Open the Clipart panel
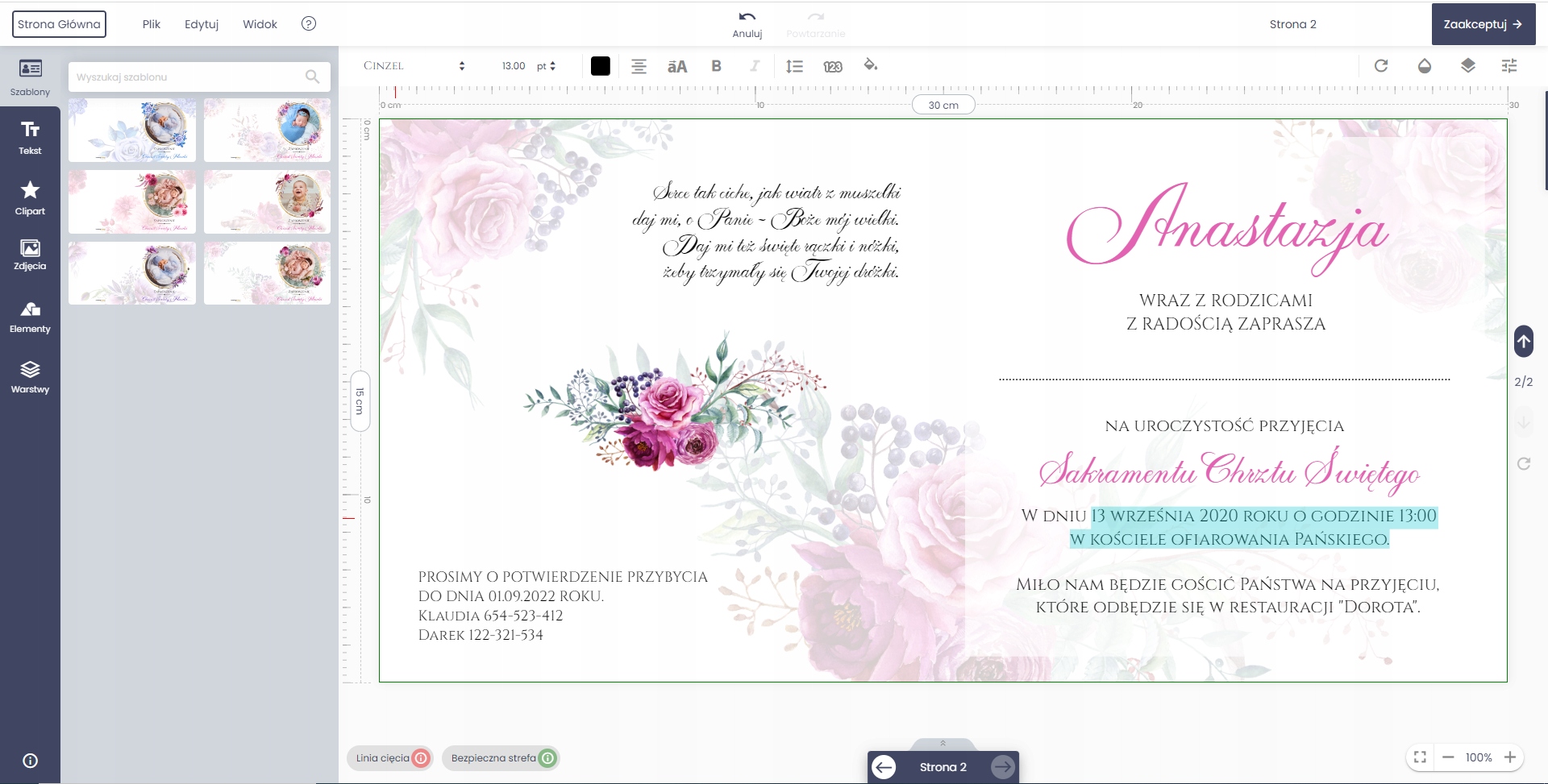 pyautogui.click(x=30, y=198)
